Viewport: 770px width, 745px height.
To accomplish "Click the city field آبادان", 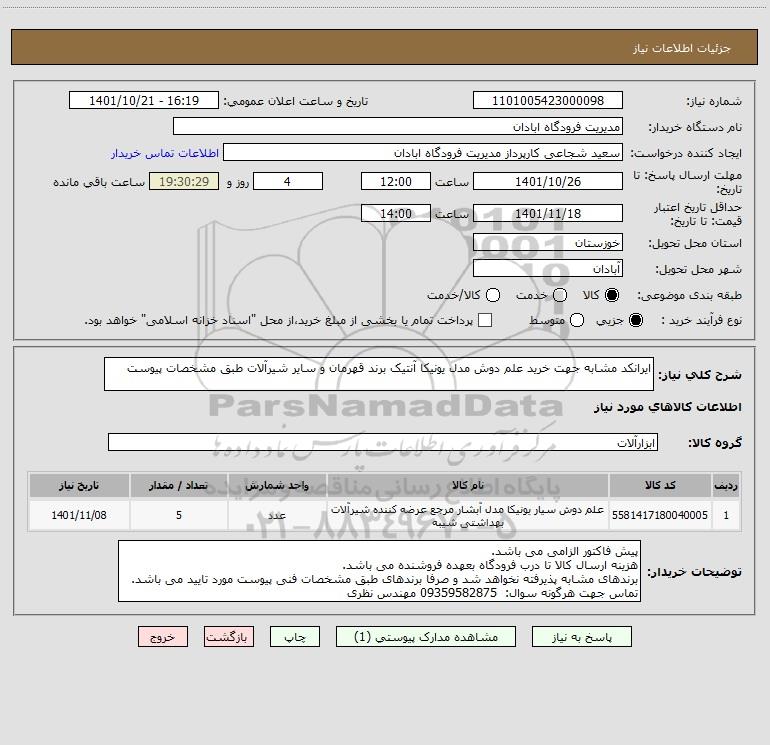I will [548, 269].
